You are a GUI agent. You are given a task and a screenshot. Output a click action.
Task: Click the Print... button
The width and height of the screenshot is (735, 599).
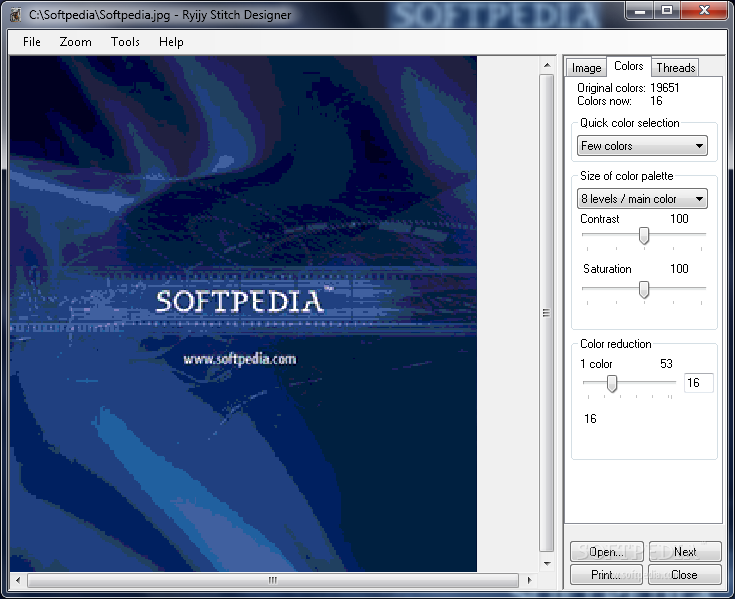607,575
